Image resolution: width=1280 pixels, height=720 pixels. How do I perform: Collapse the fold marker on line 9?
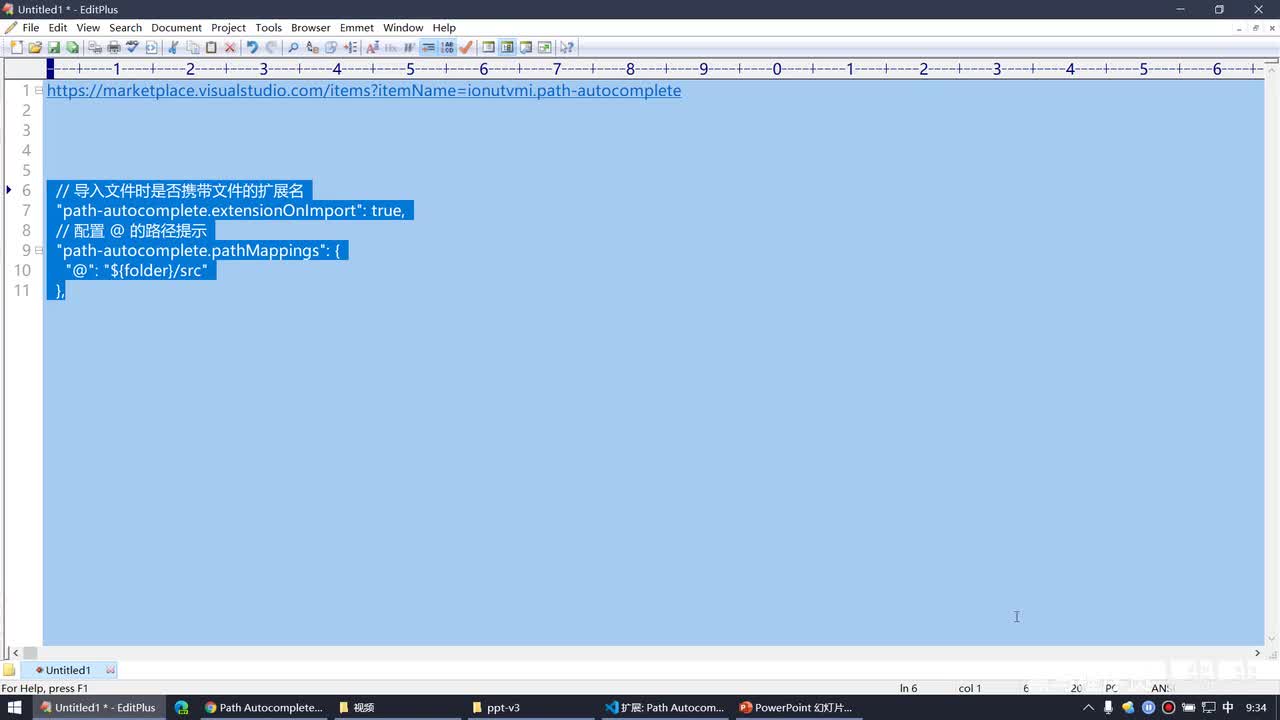click(39, 250)
